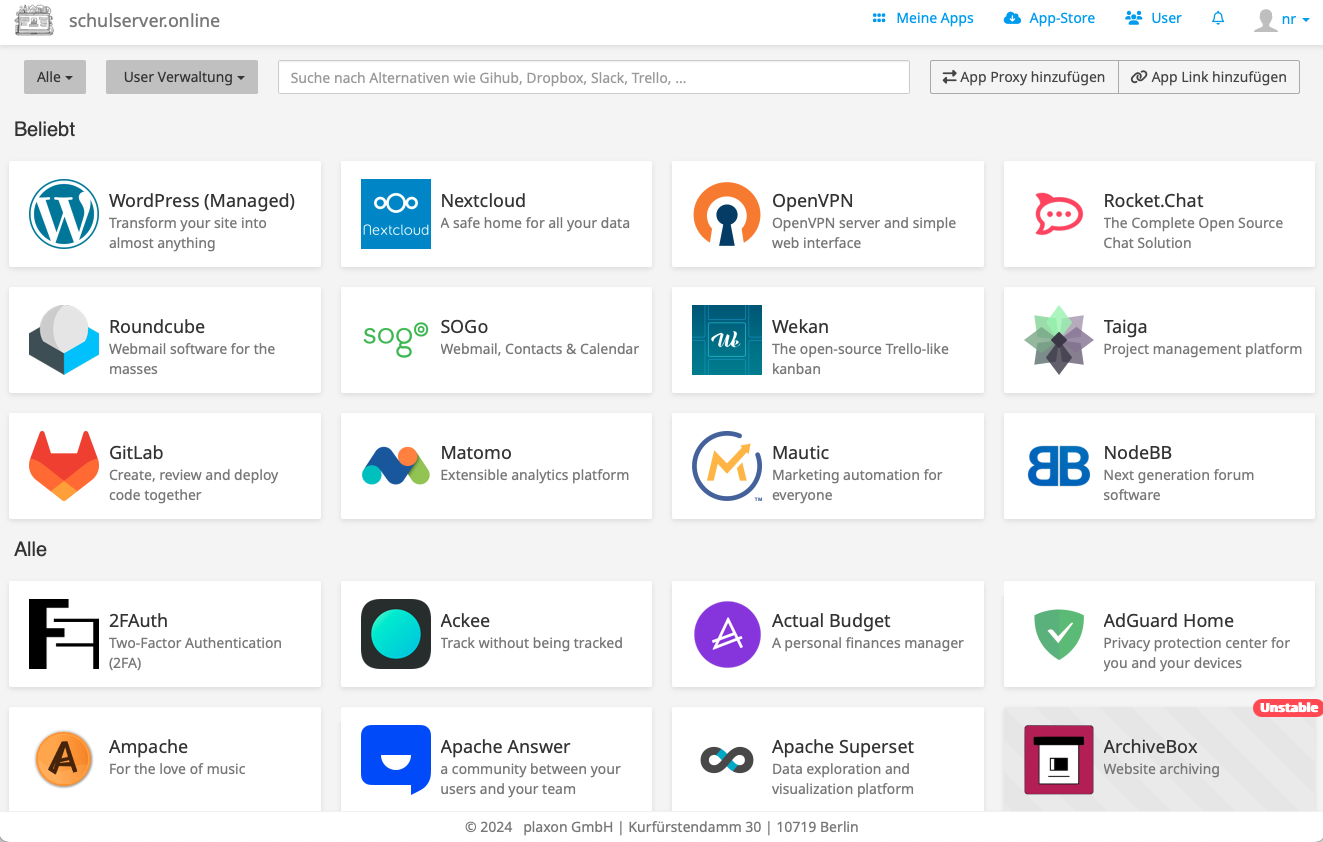Click the search field for alternatives
Screen dimensions: 1323x842
click(594, 77)
